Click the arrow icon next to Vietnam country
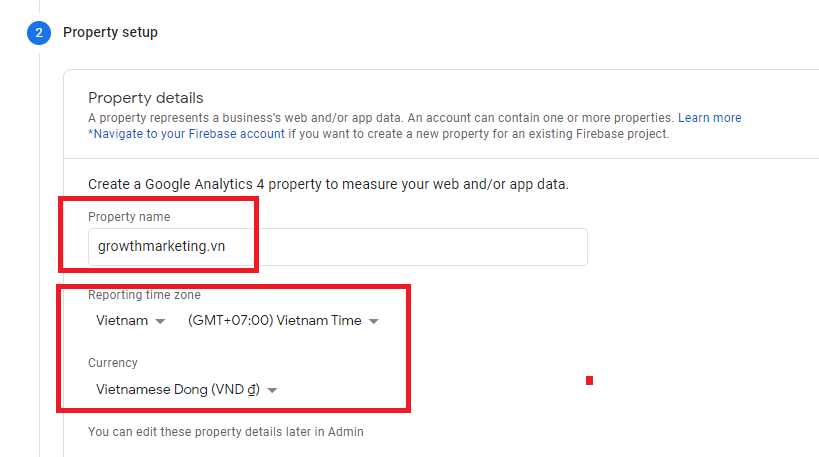Image resolution: width=819 pixels, height=457 pixels. click(160, 321)
